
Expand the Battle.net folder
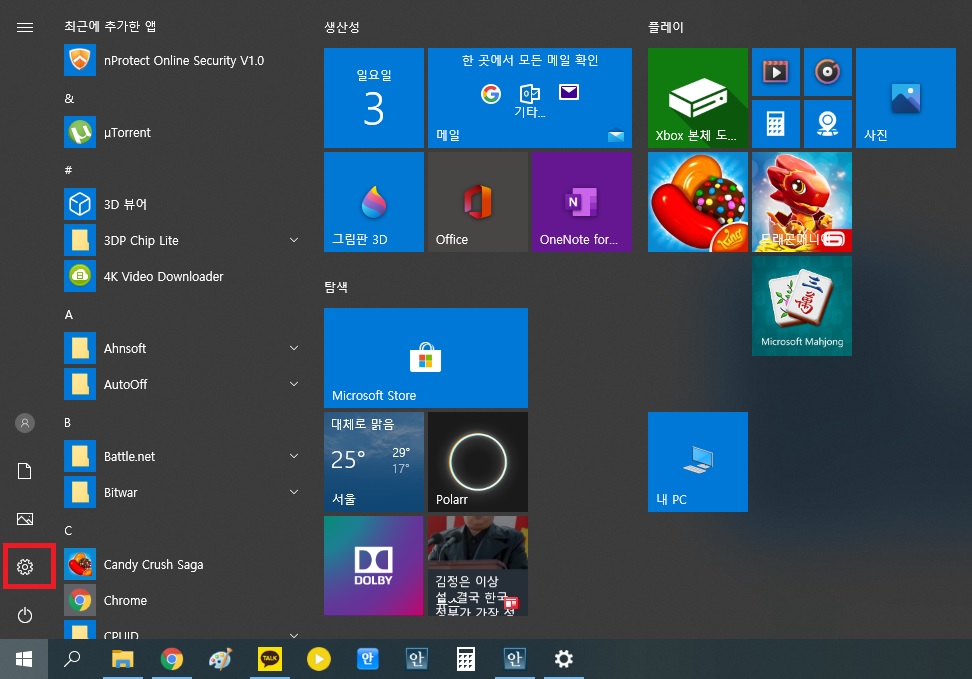click(294, 456)
